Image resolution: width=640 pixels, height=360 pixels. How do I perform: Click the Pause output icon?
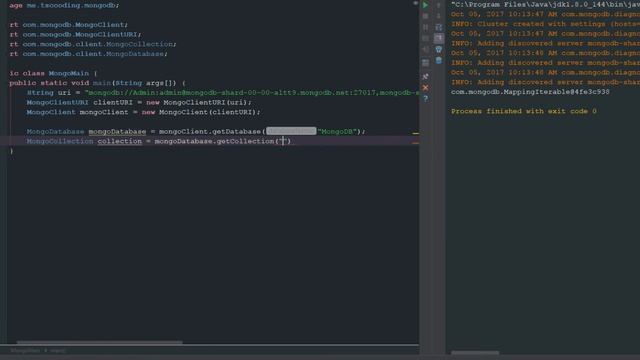[425, 27]
